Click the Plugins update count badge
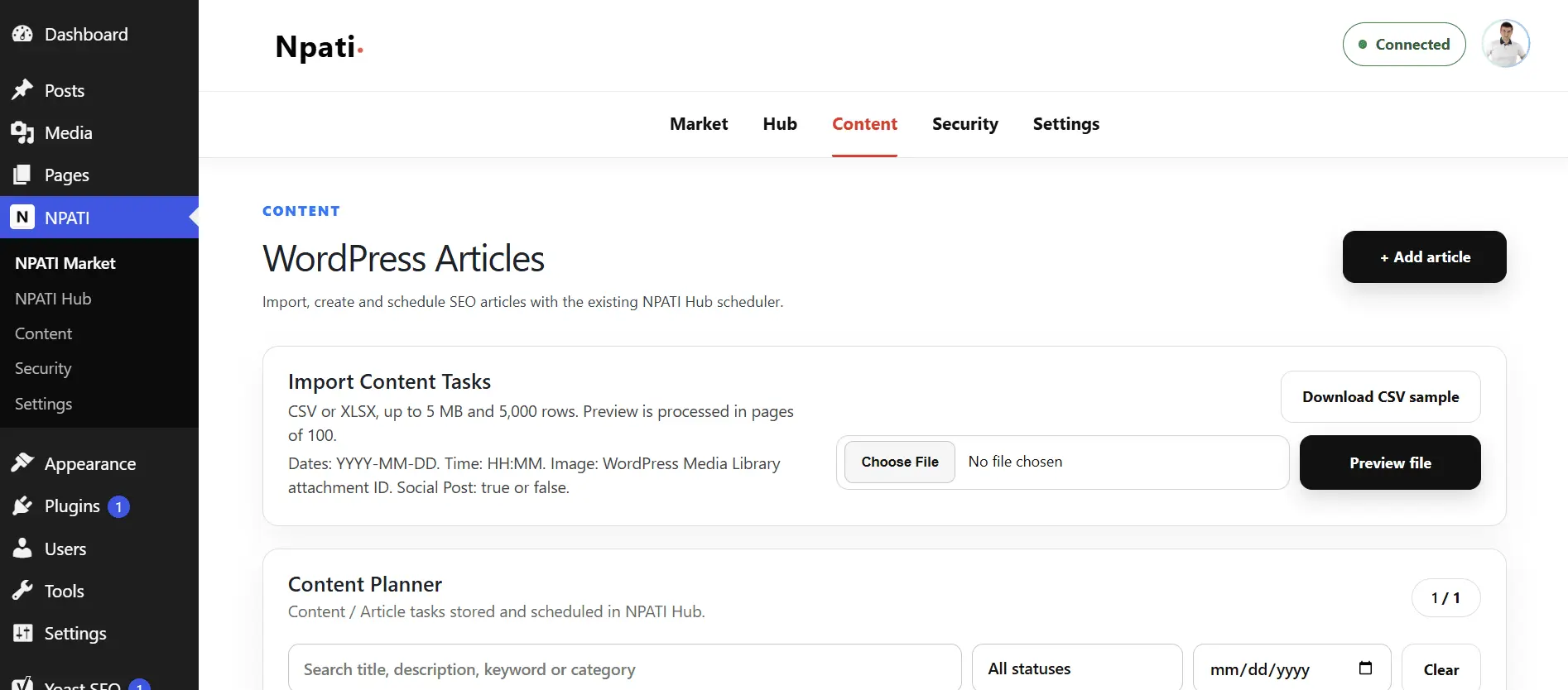Image resolution: width=1568 pixels, height=690 pixels. [118, 506]
